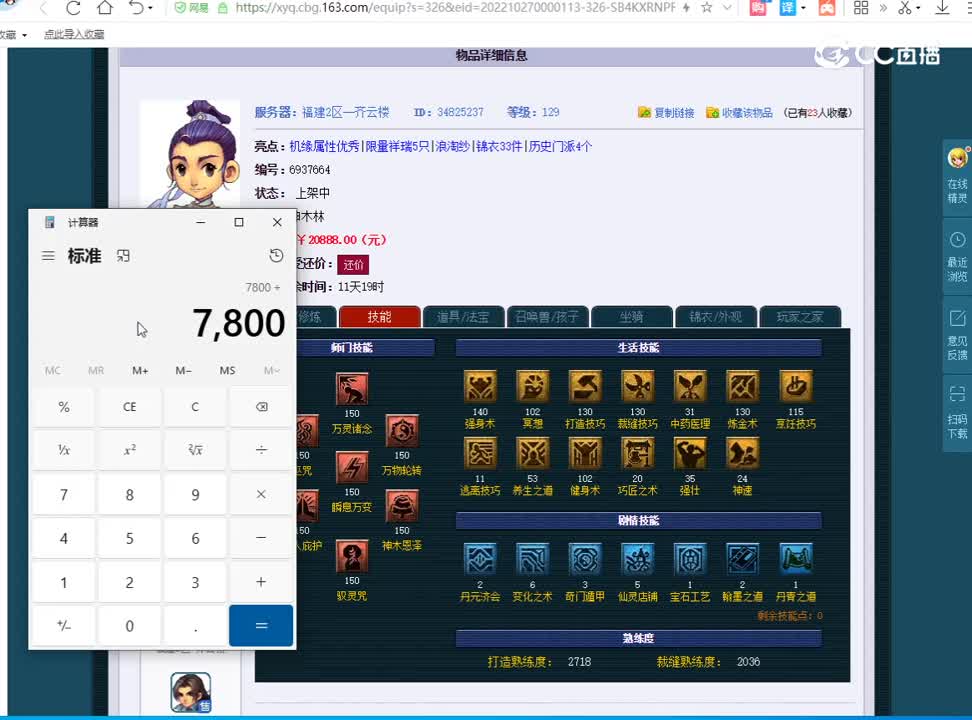Open calculator navigation hamburger menu
This screenshot has height=720, width=972.
48,256
